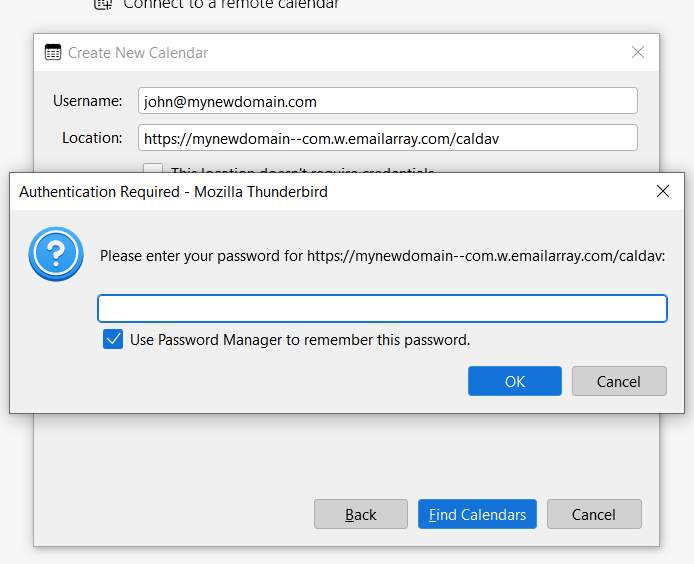
Task: Close the Create New Calendar dialog
Action: point(638,53)
